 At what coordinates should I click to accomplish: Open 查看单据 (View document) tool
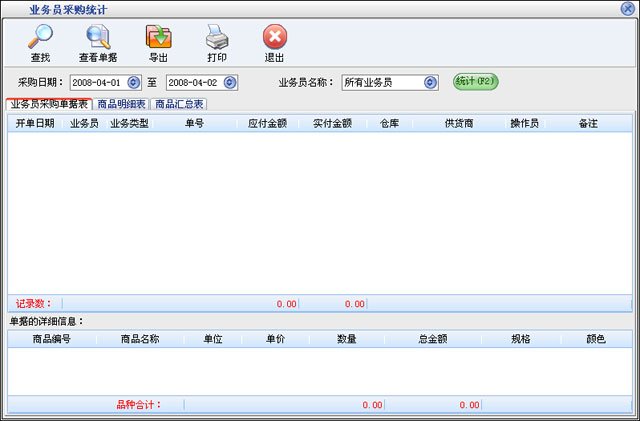click(98, 38)
